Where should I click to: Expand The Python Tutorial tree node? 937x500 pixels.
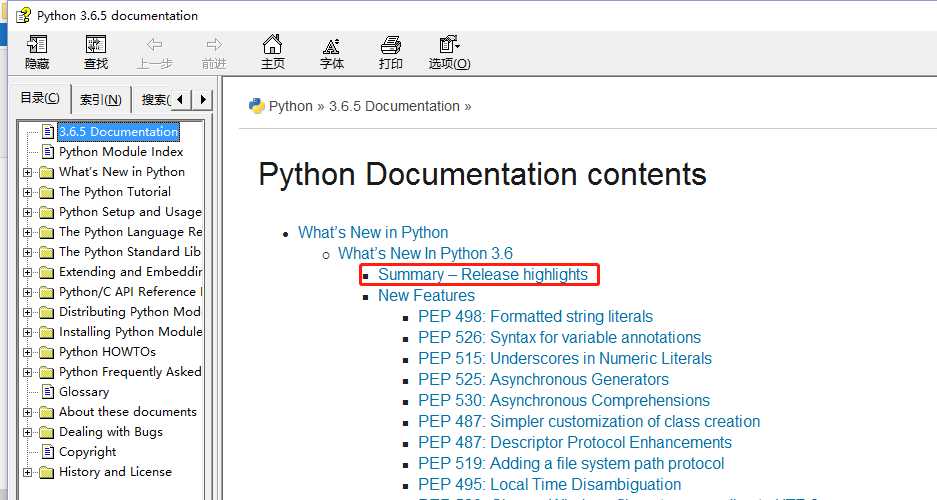click(x=27, y=192)
